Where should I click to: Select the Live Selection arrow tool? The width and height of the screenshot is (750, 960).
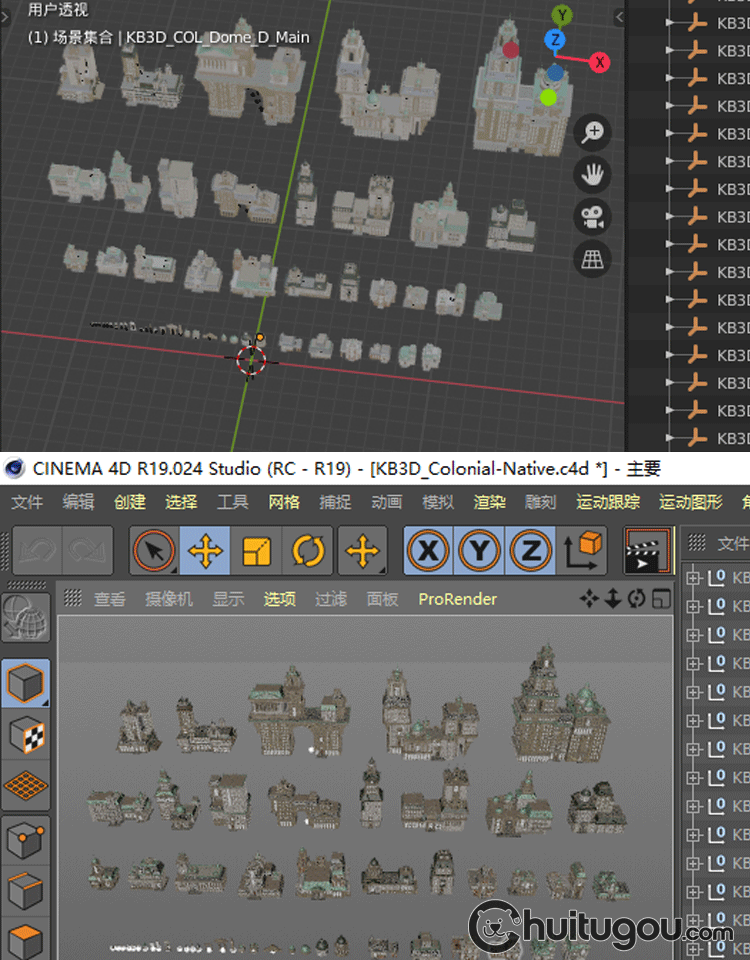(154, 551)
